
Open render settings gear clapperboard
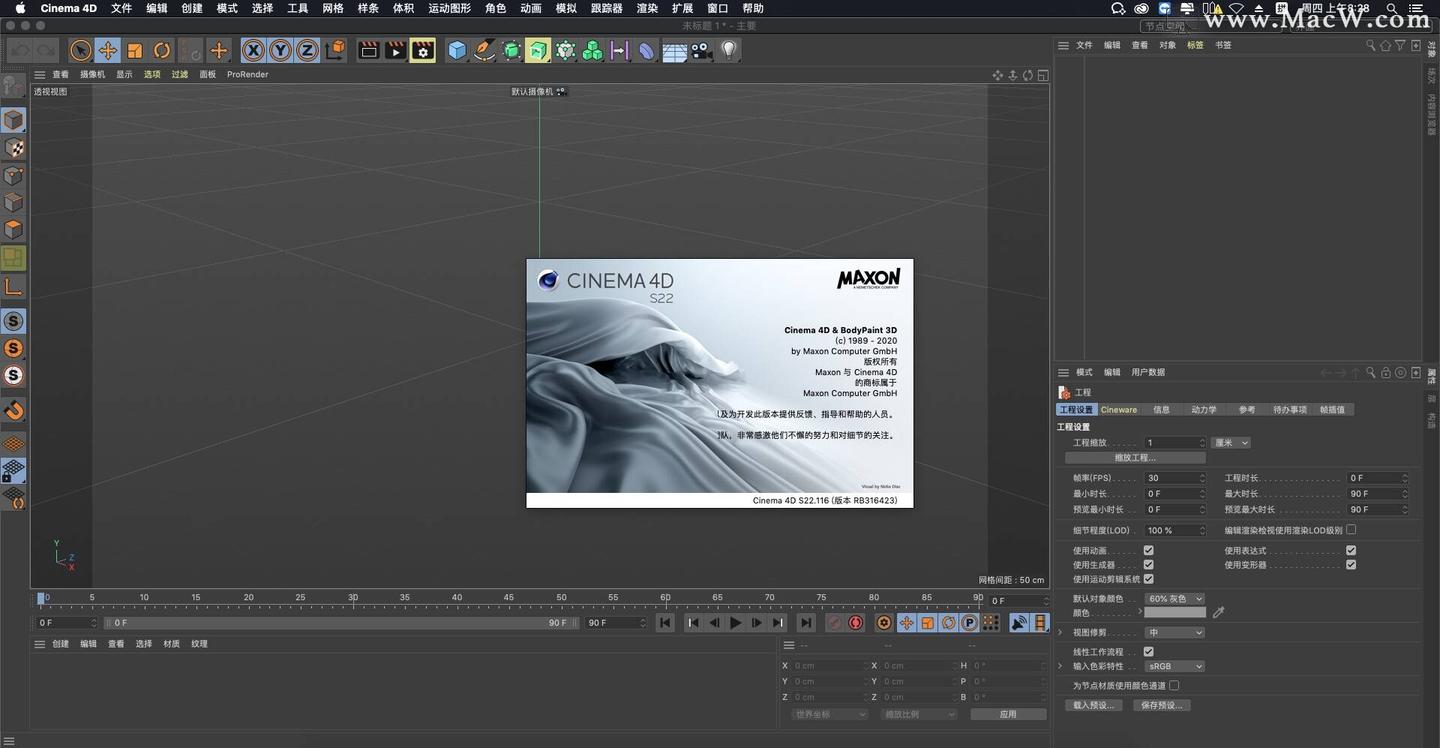click(423, 50)
